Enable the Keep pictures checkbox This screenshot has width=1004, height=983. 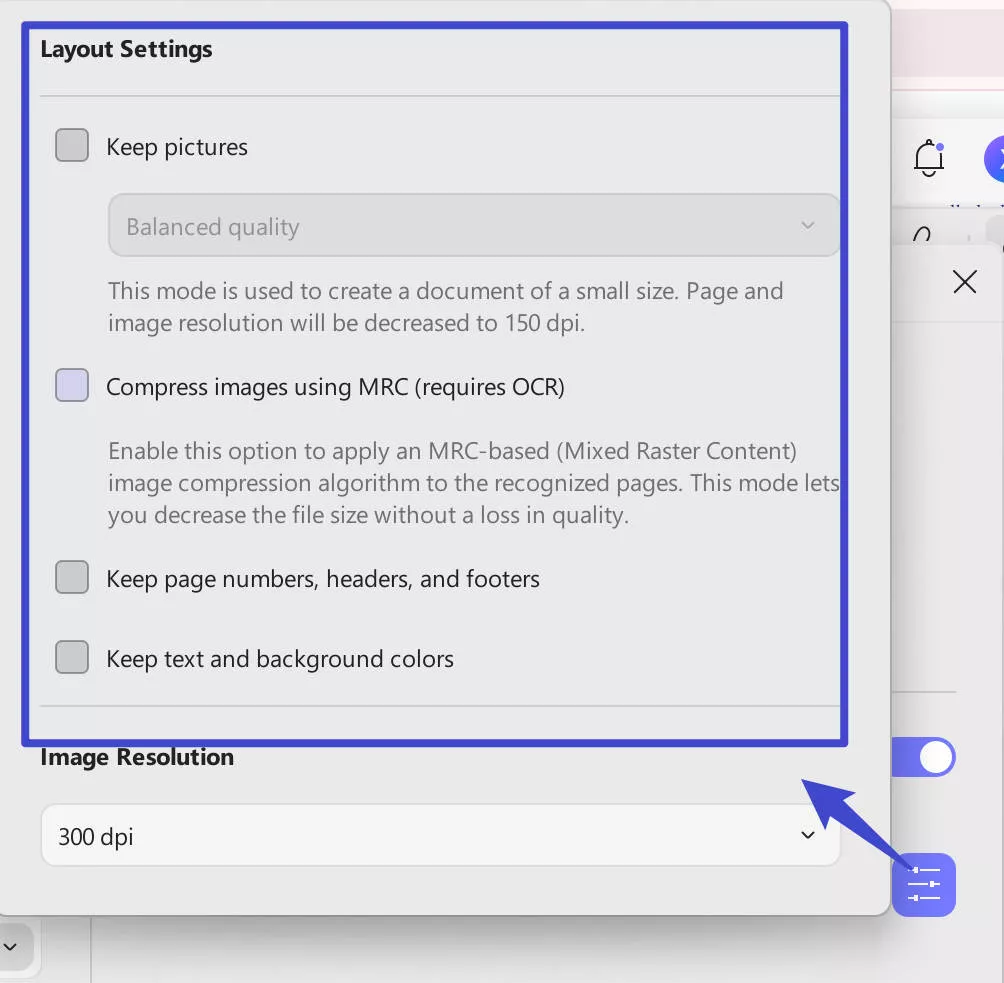pyautogui.click(x=72, y=146)
